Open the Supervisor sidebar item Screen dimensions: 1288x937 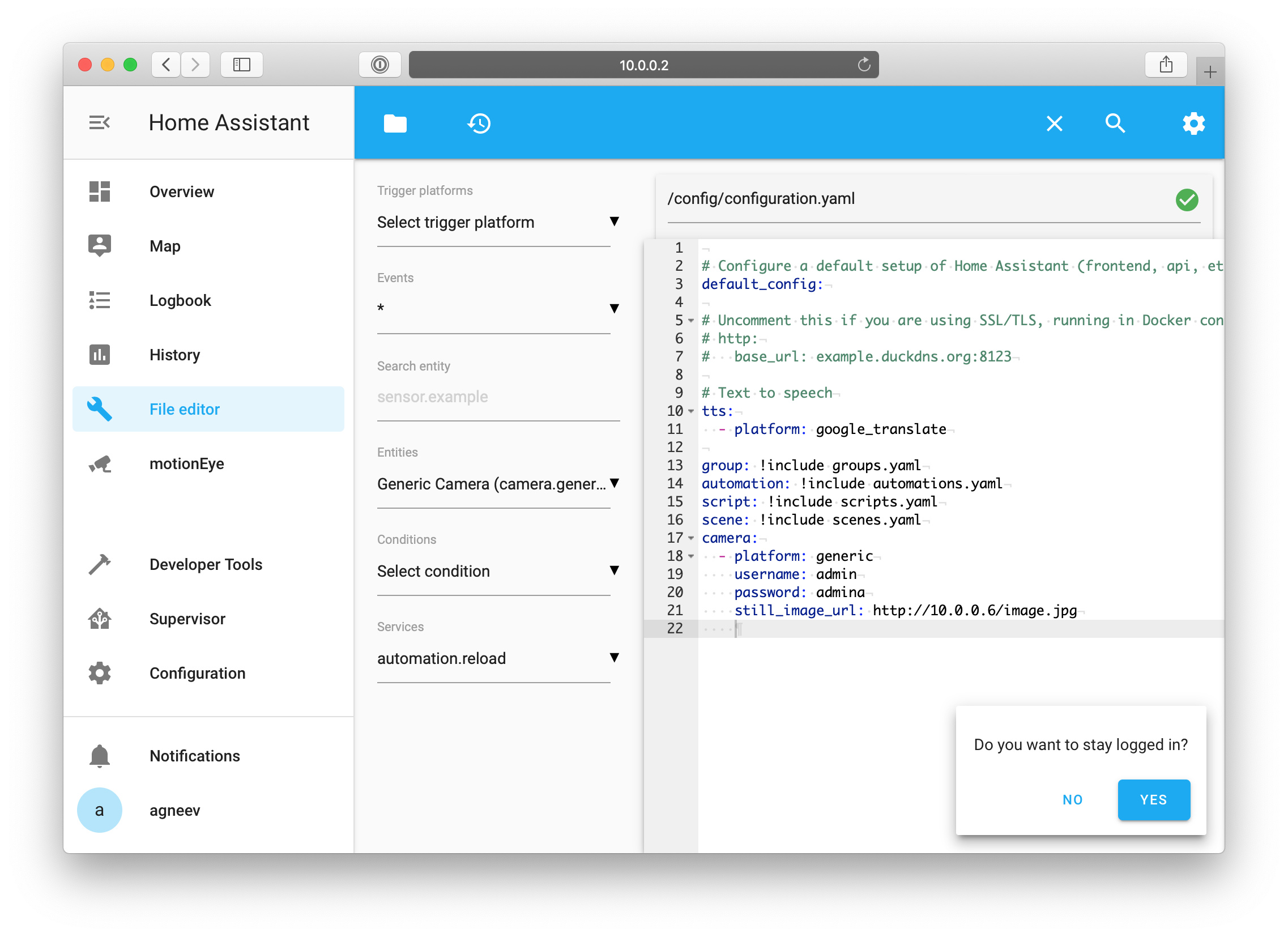187,619
